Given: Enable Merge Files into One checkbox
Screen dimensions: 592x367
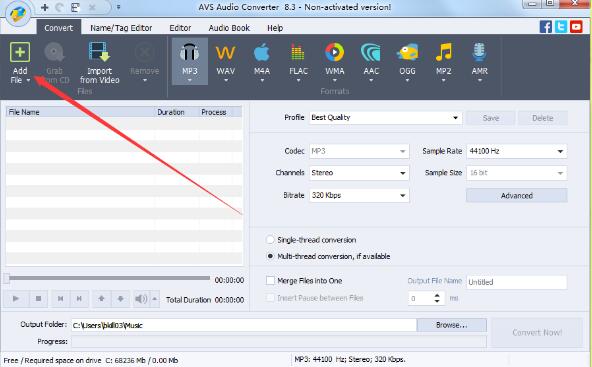Looking at the screenshot, I should [x=270, y=281].
